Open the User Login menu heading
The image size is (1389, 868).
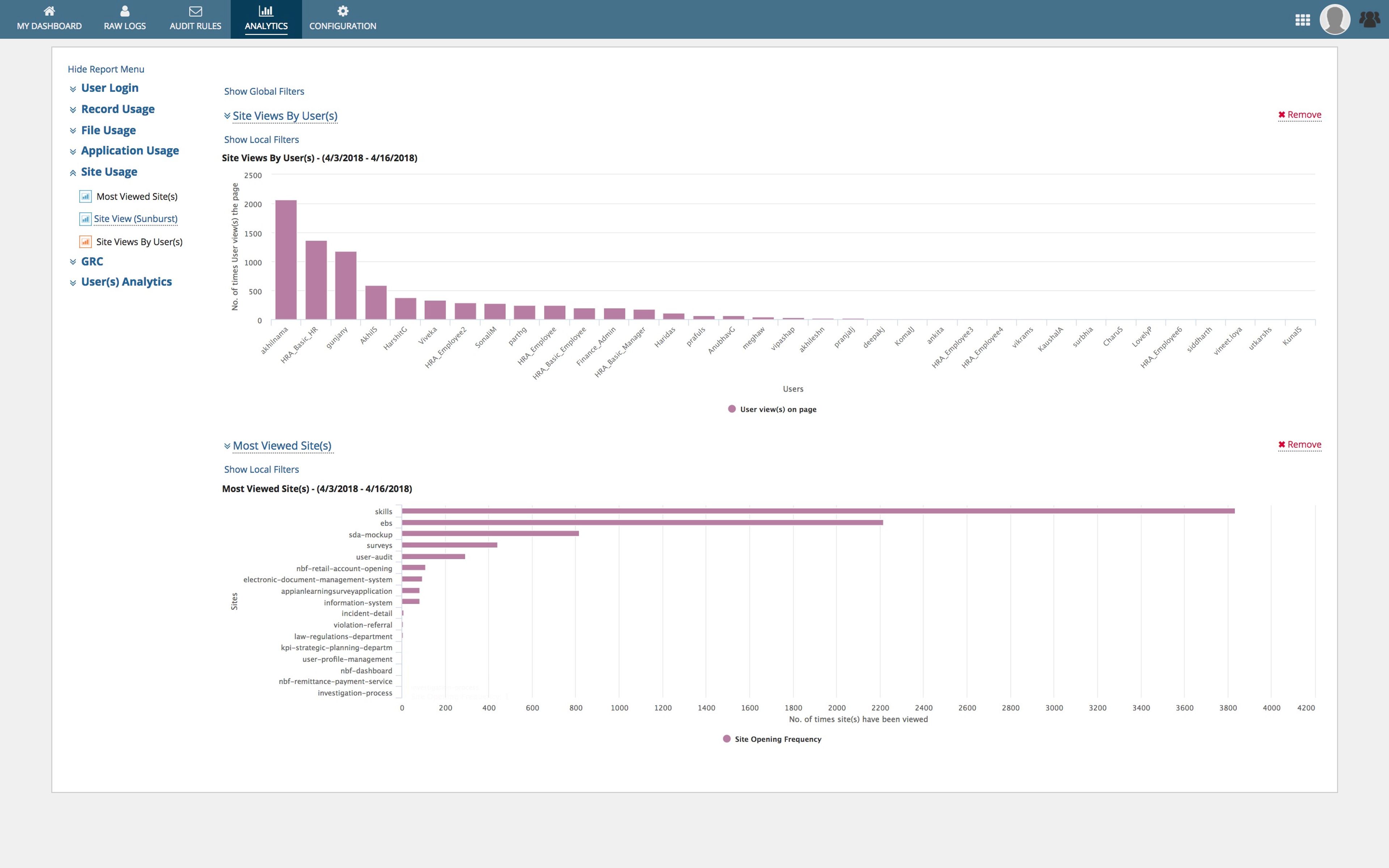(110, 88)
